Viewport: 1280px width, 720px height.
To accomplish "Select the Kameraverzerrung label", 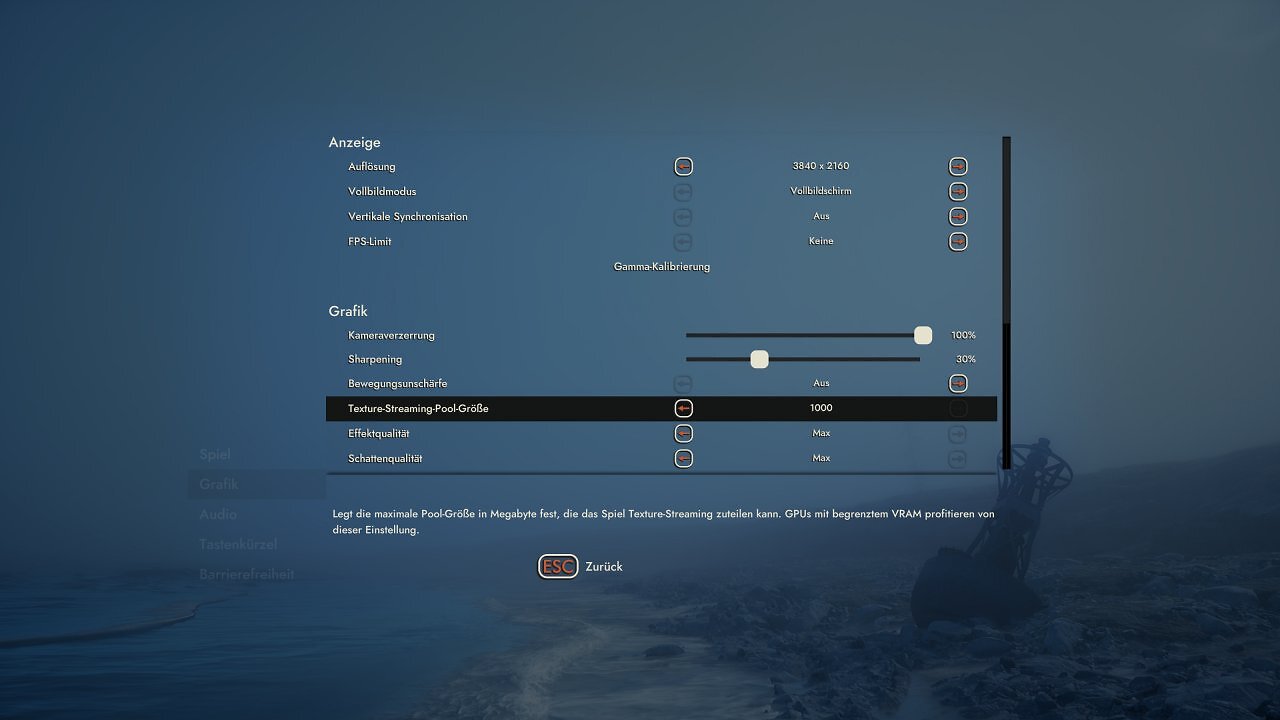I will (391, 336).
